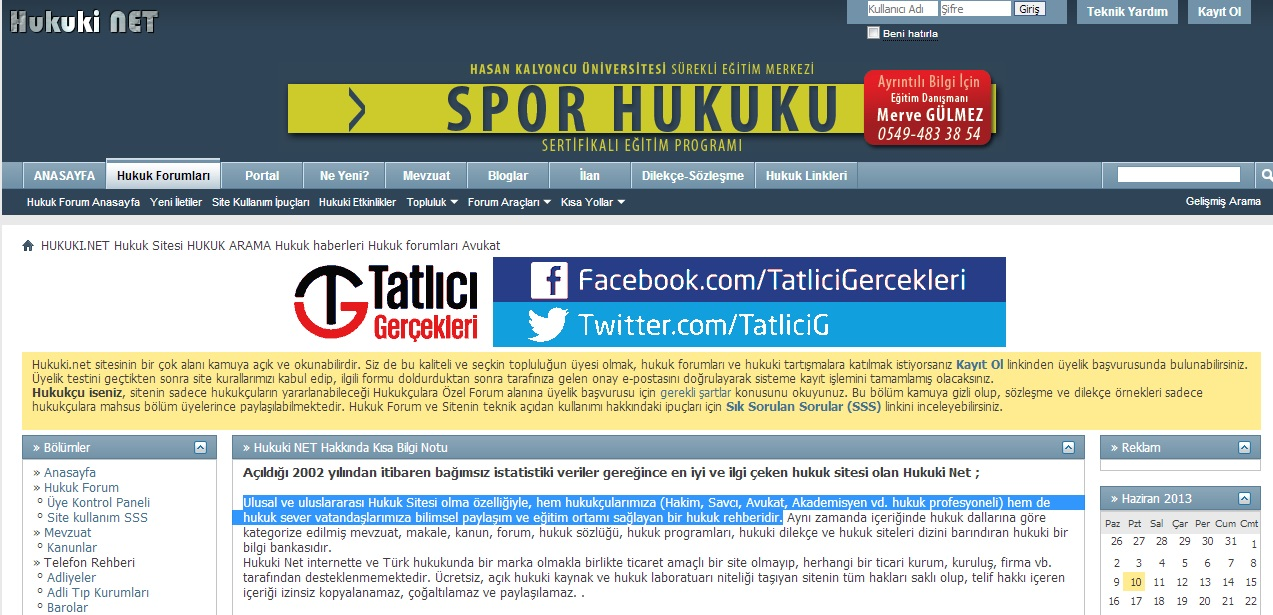Open Anasayfa in the Bölümler sidebar

(x=70, y=472)
